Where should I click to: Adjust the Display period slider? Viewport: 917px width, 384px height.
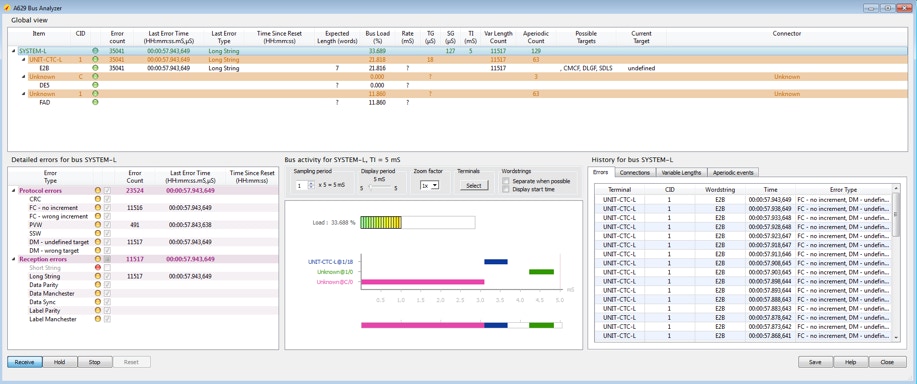379,188
